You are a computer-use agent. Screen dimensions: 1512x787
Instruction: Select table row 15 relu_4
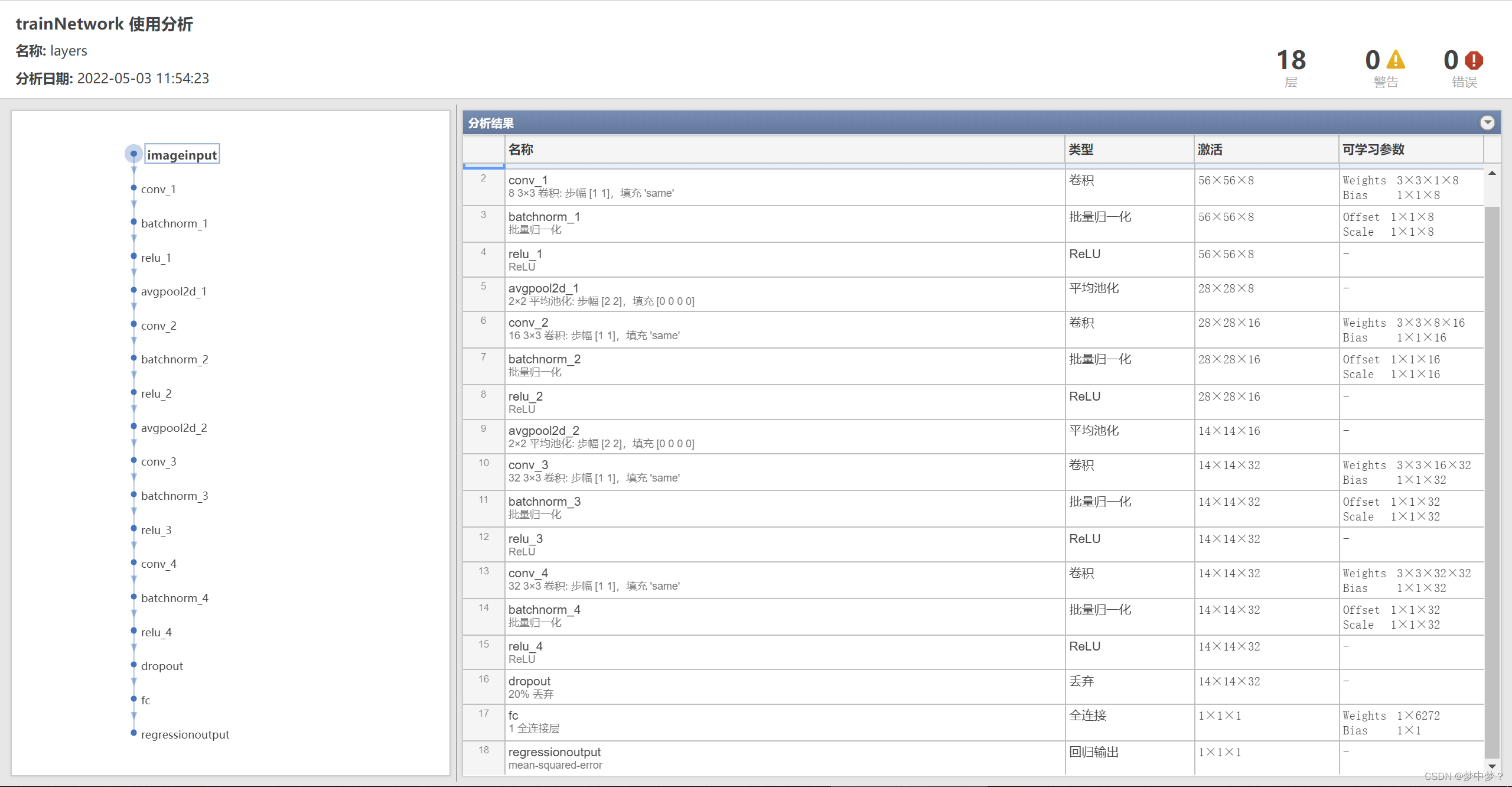point(973,652)
